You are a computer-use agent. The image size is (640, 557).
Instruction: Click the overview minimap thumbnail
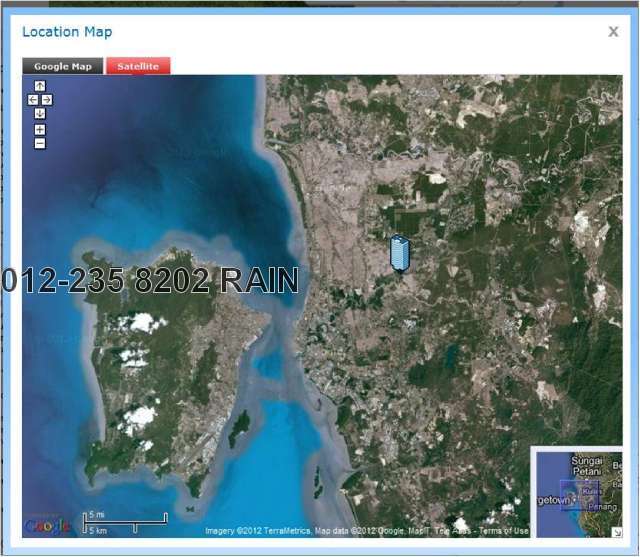(x=579, y=495)
